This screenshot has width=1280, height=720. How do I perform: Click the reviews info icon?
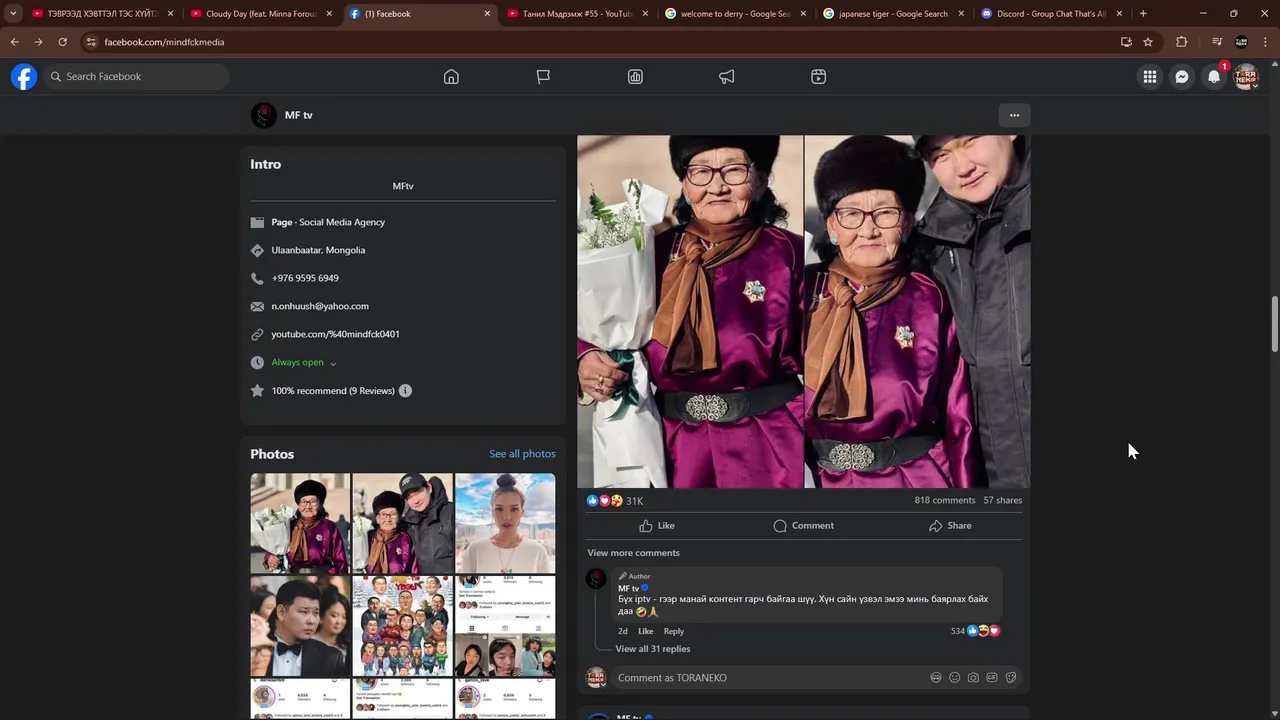coord(405,391)
